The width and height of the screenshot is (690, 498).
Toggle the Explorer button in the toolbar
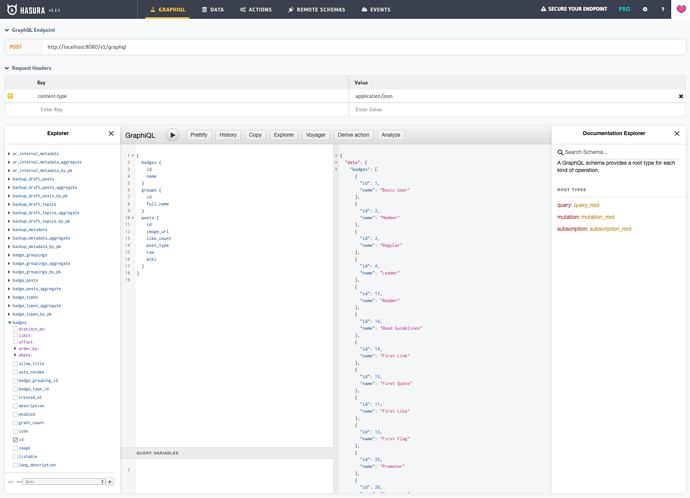284,135
